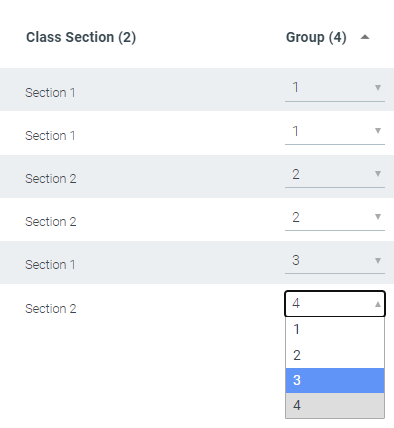Click the down arrow beside group value 3
Viewport: 394px width, 428px height.
(378, 261)
